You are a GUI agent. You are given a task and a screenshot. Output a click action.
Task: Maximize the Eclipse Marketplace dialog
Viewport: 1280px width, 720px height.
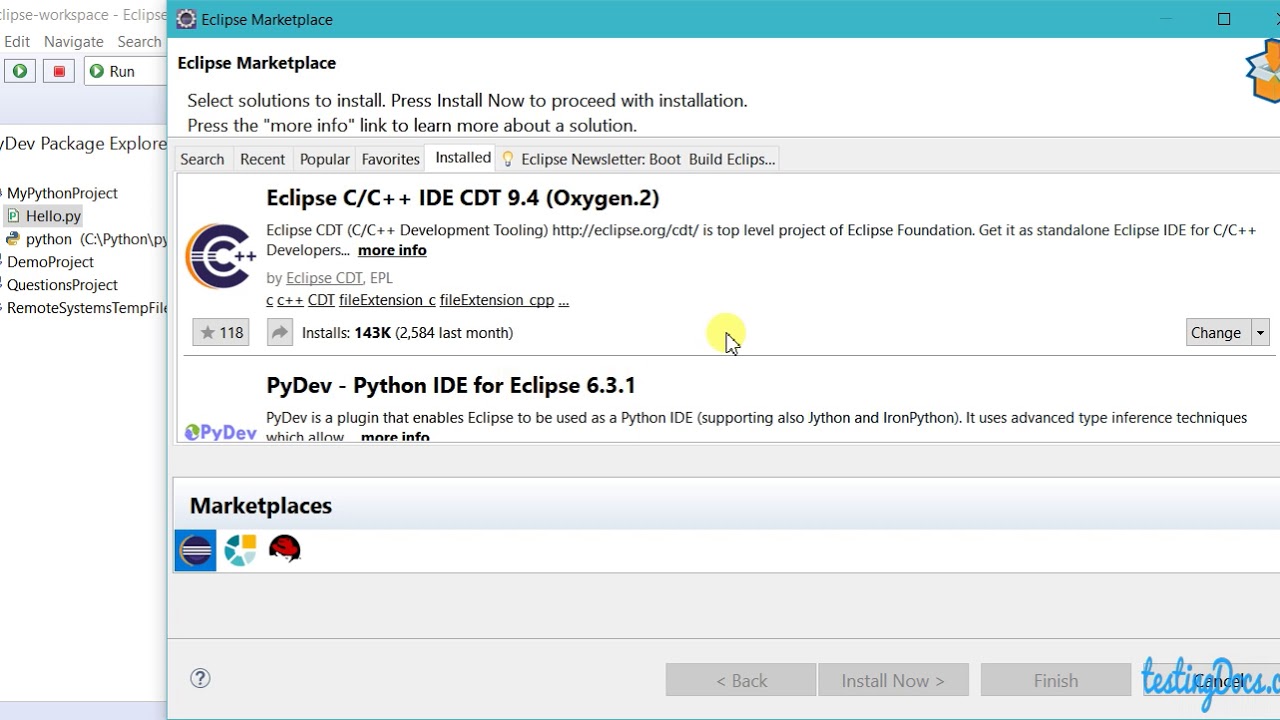(1224, 19)
